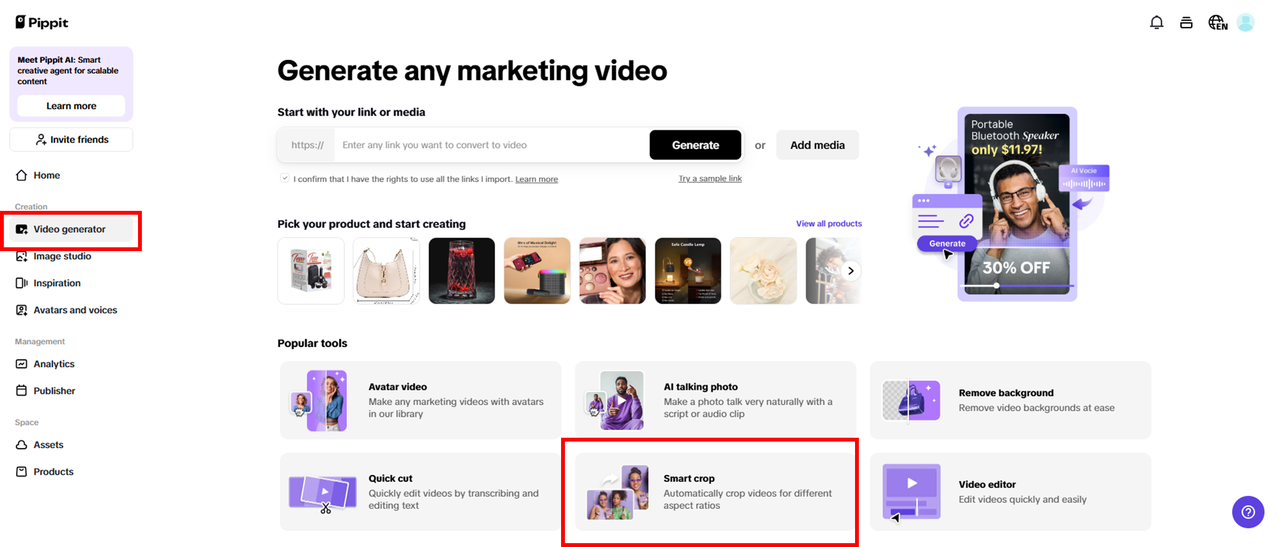Open Products in the sidebar
The image size is (1280, 547).
(71, 472)
